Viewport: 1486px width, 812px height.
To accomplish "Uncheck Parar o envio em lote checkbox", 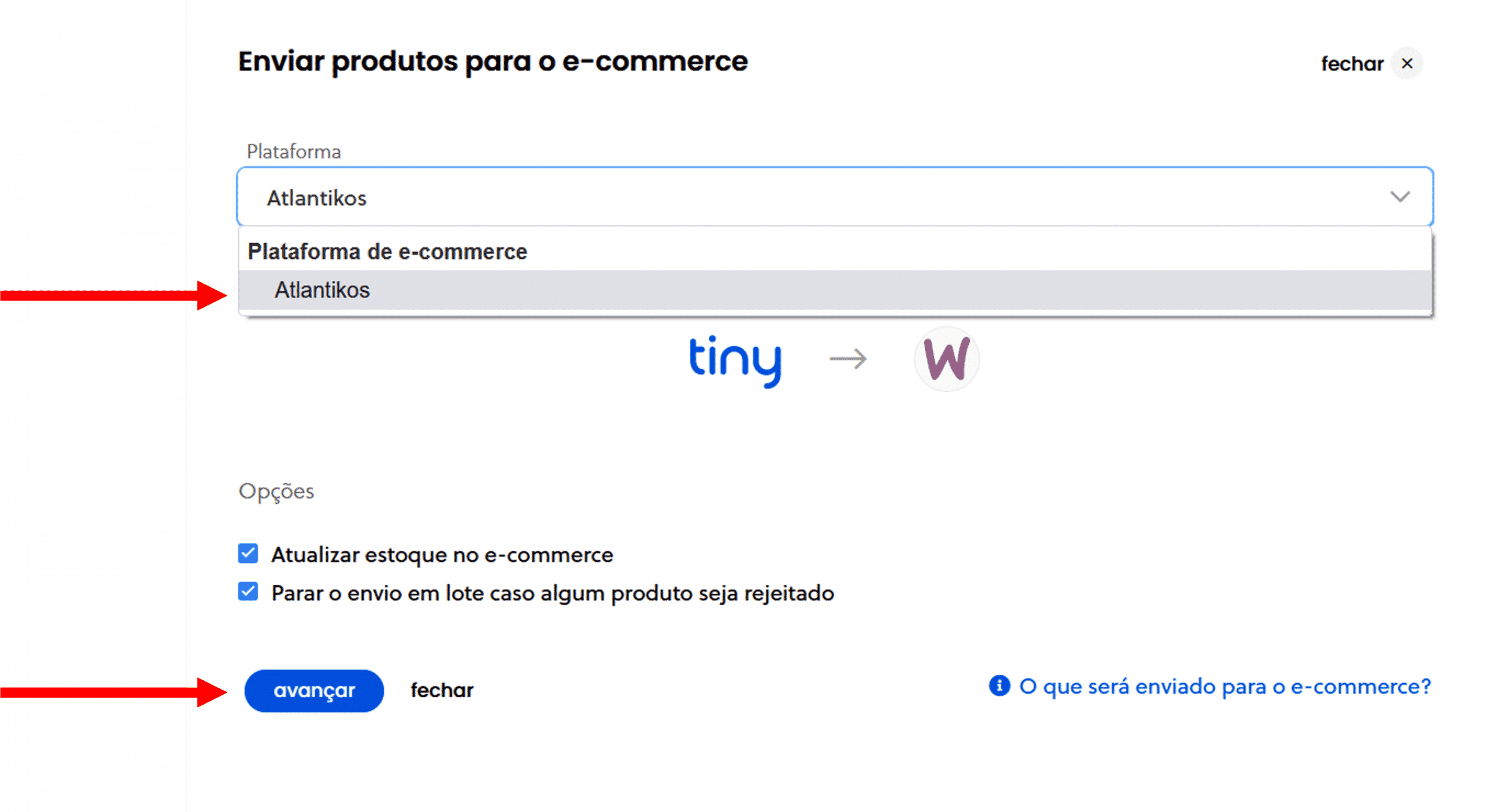I will tap(248, 592).
